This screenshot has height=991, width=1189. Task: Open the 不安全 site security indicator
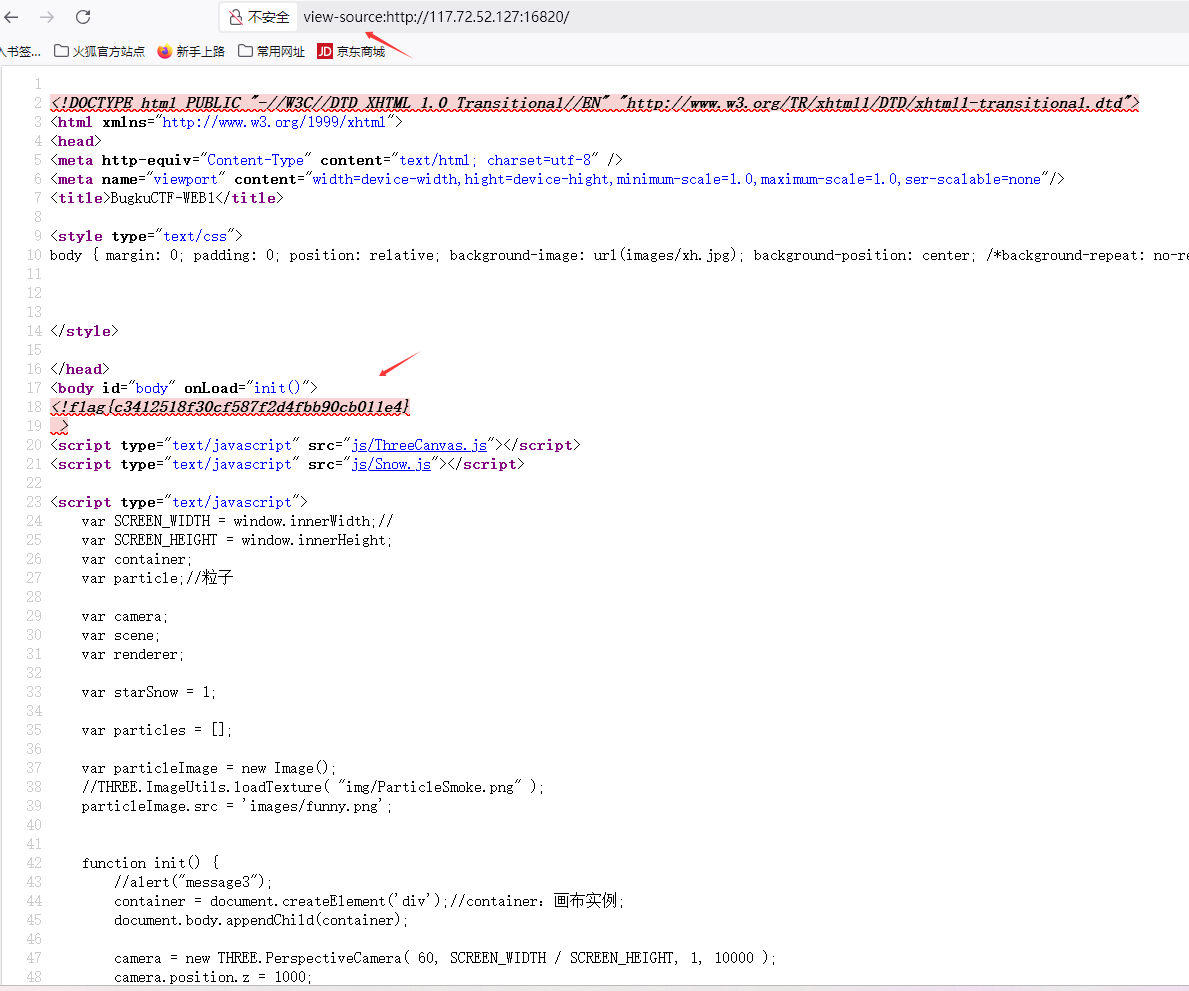(259, 17)
